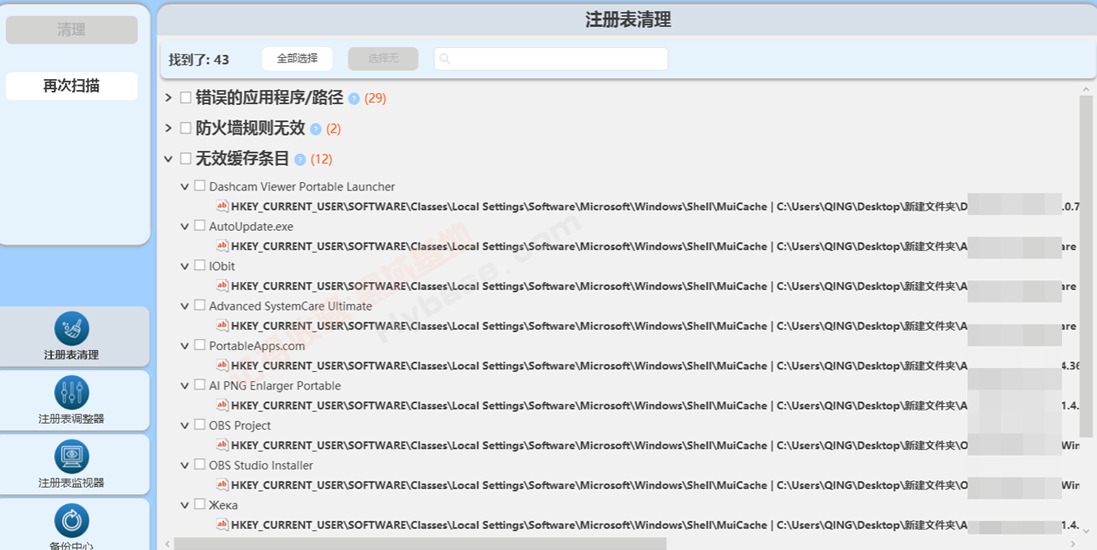Image resolution: width=1097 pixels, height=550 pixels.
Task: Expand the 防火墙规则无效 group
Action: (x=168, y=128)
